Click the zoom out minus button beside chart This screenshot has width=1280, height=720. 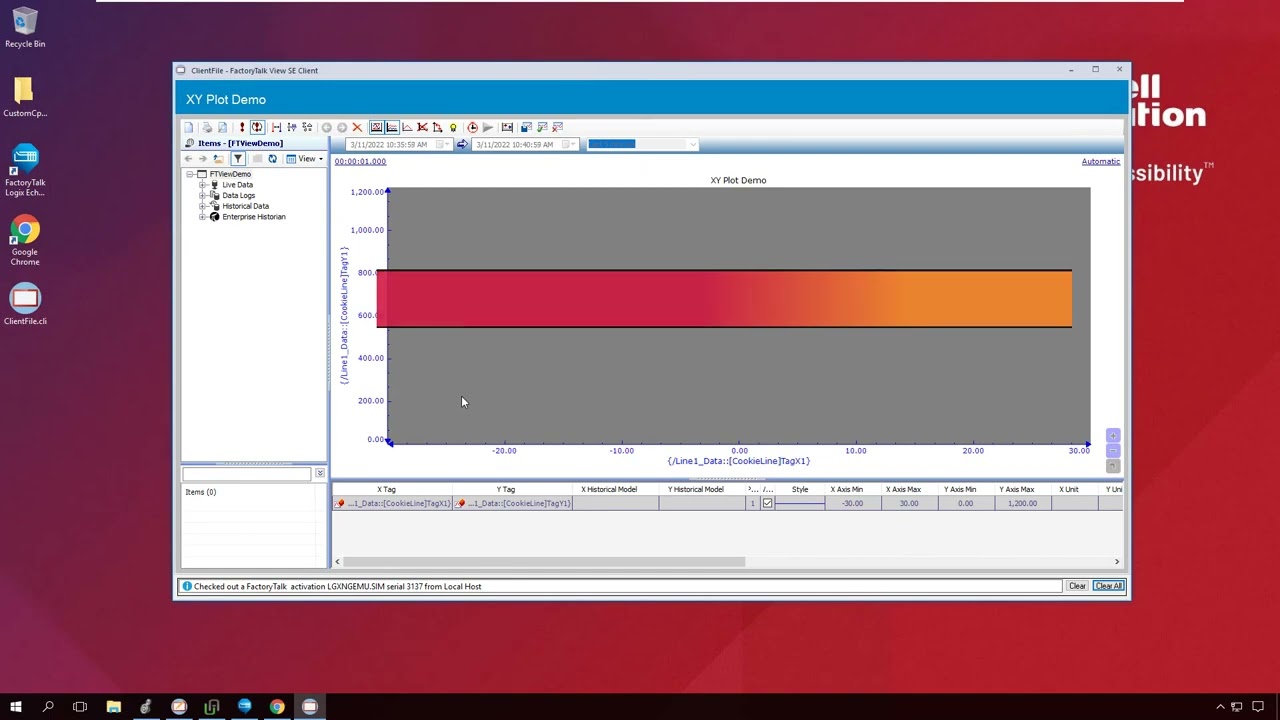(1113, 451)
